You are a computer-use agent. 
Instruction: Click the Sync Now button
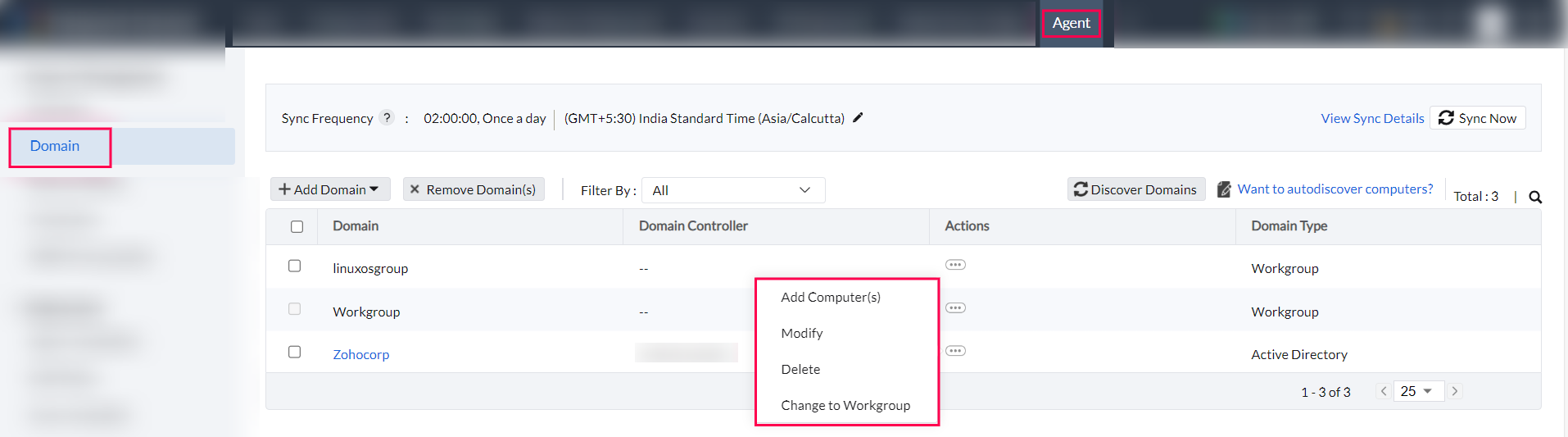[1477, 118]
